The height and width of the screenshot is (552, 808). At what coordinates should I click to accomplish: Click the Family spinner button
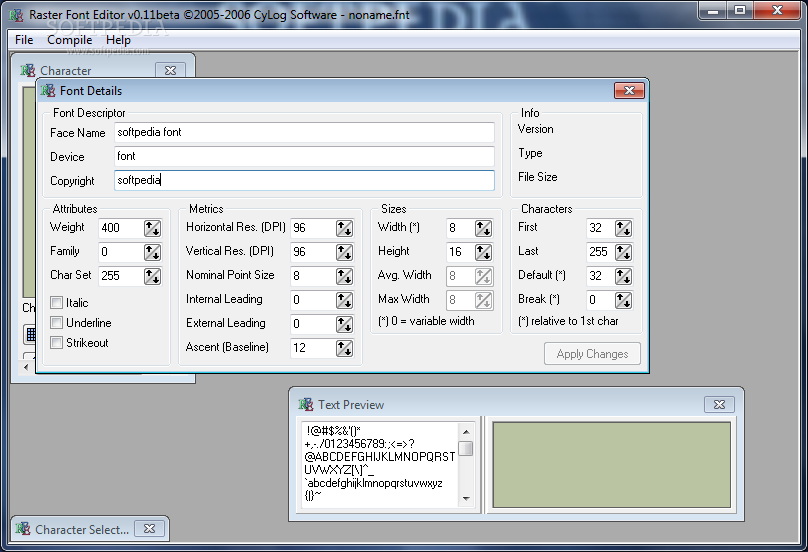tap(152, 252)
